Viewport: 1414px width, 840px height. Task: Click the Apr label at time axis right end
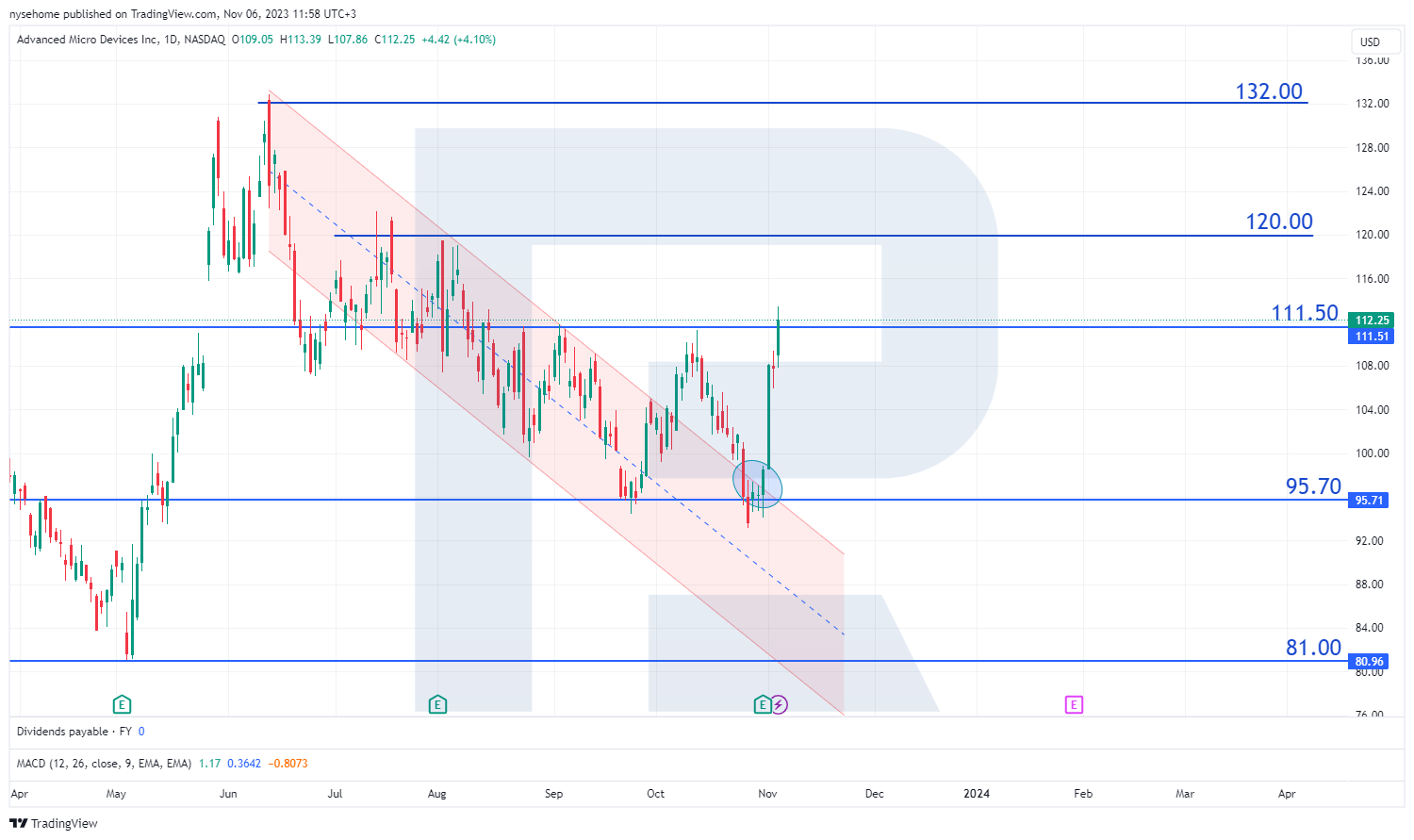point(1287,794)
